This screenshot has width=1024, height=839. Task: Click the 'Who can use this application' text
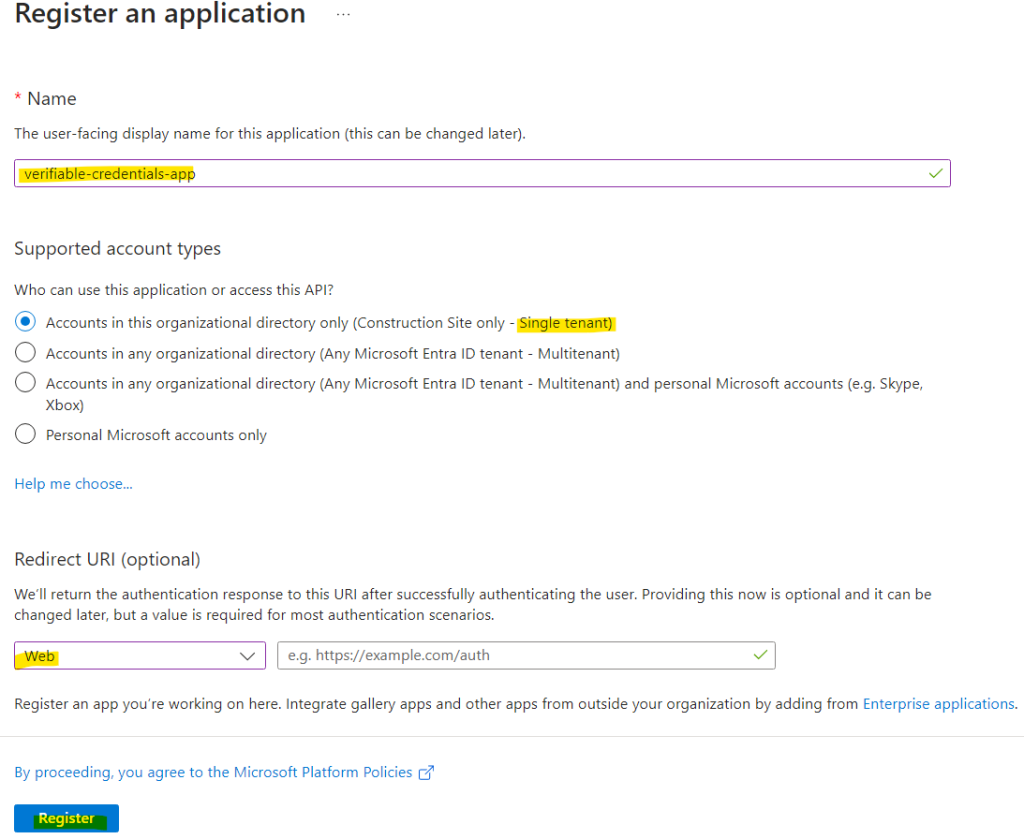click(x=174, y=290)
